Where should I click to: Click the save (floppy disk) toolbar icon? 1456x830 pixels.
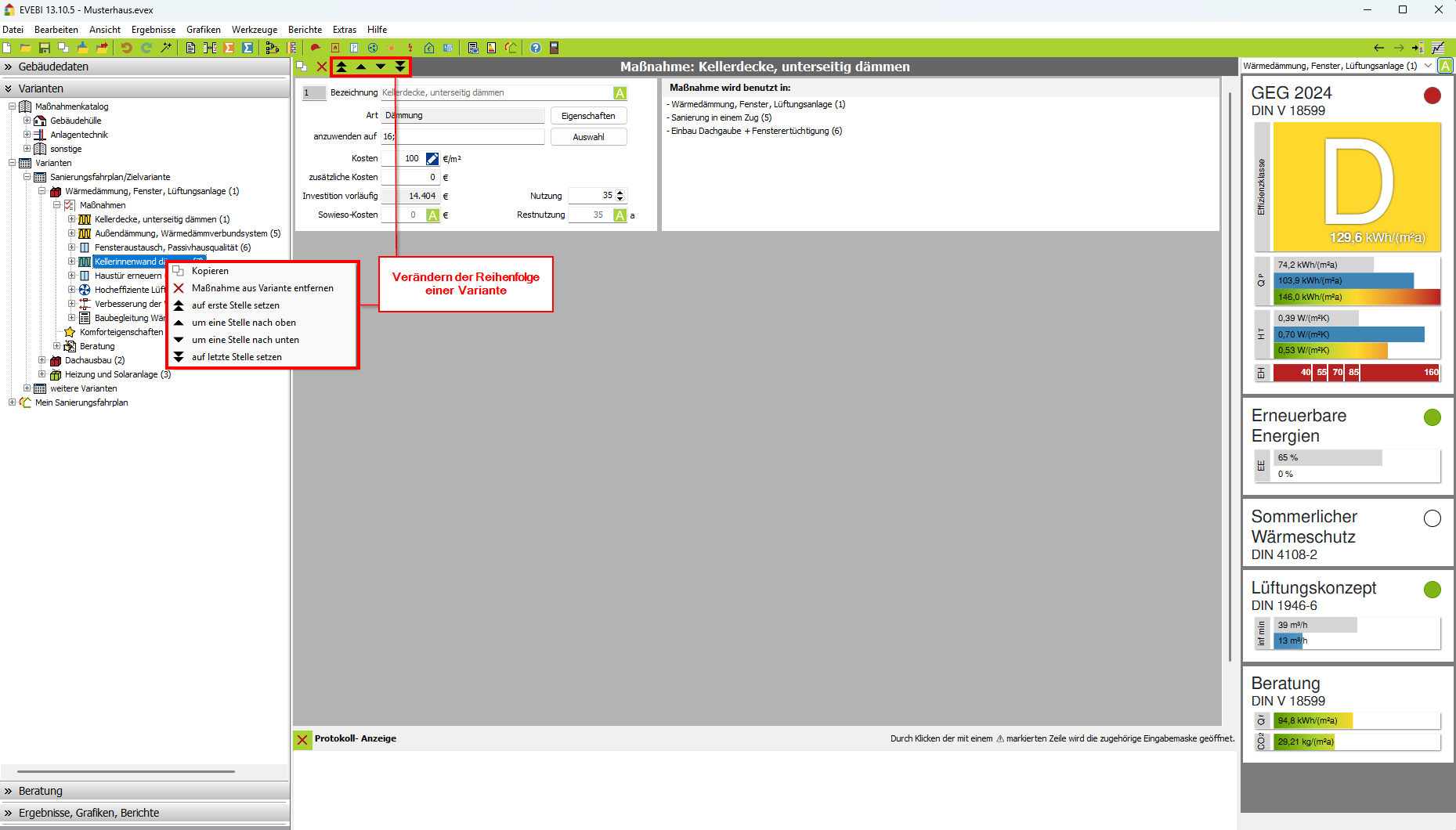(x=45, y=48)
